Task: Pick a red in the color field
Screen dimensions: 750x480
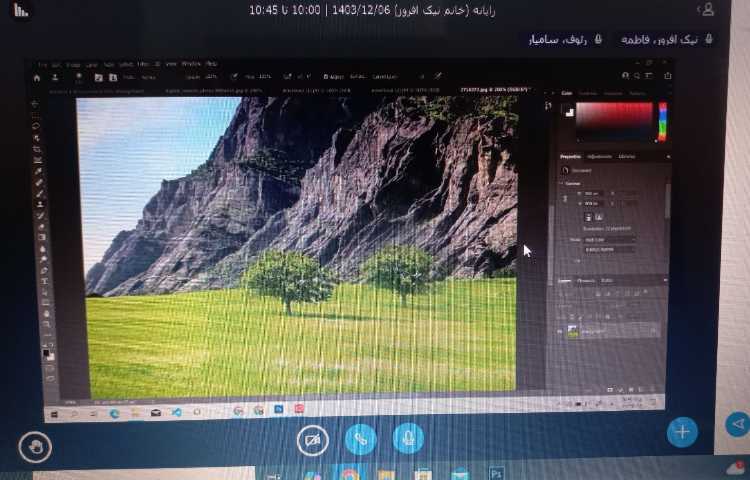Action: (614, 120)
